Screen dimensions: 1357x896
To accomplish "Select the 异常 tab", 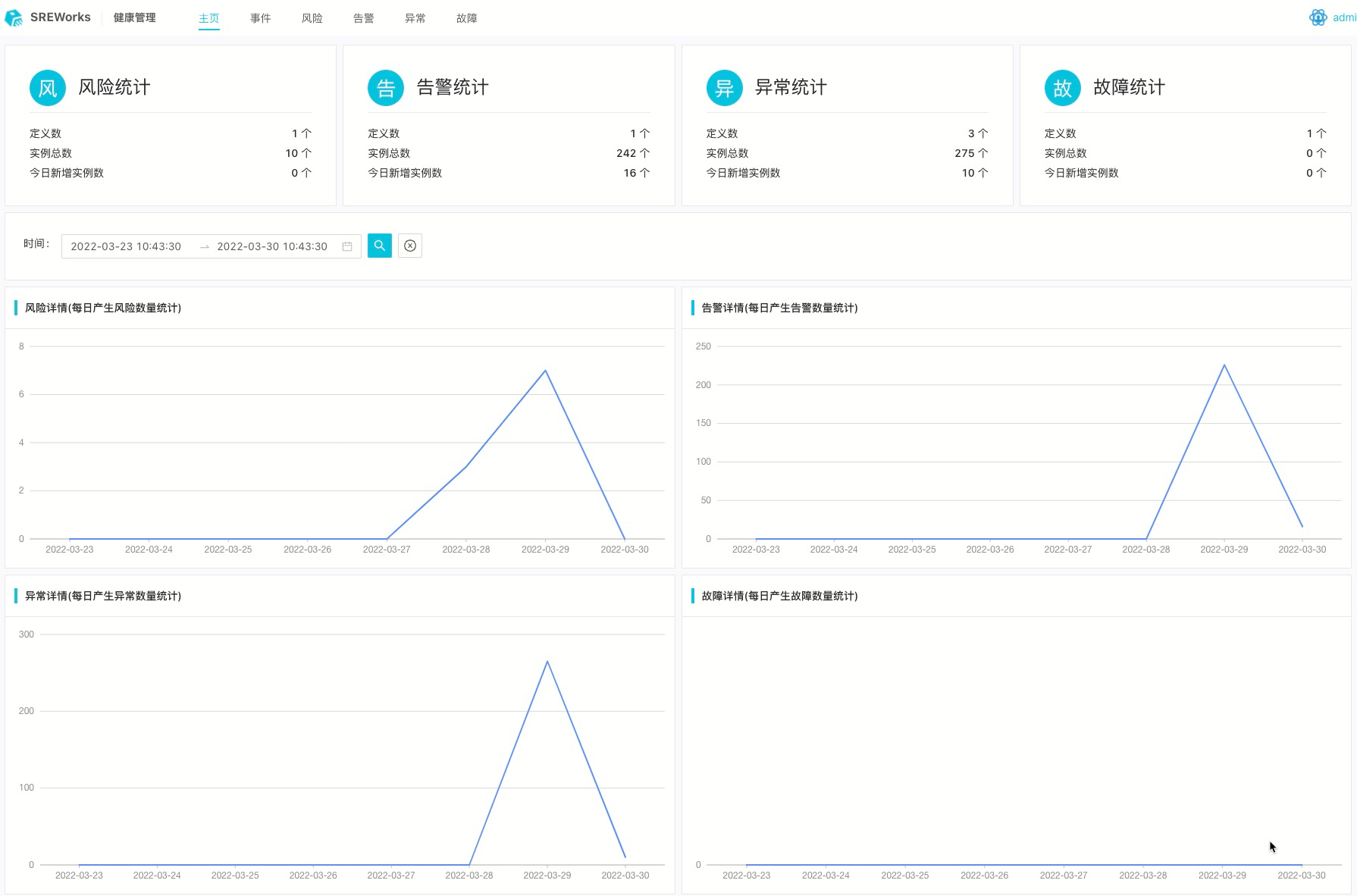I will pyautogui.click(x=415, y=18).
